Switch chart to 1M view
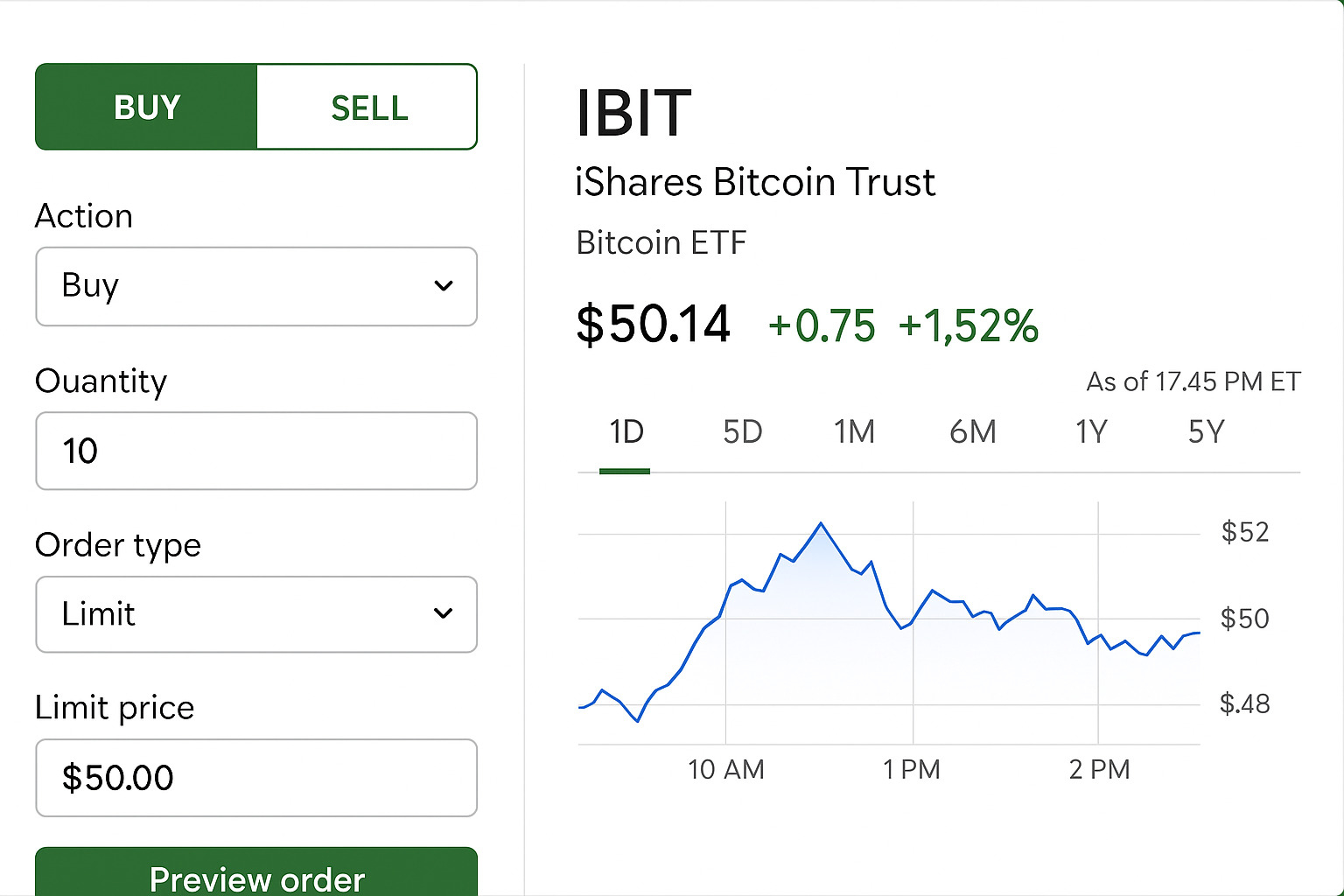 click(855, 431)
